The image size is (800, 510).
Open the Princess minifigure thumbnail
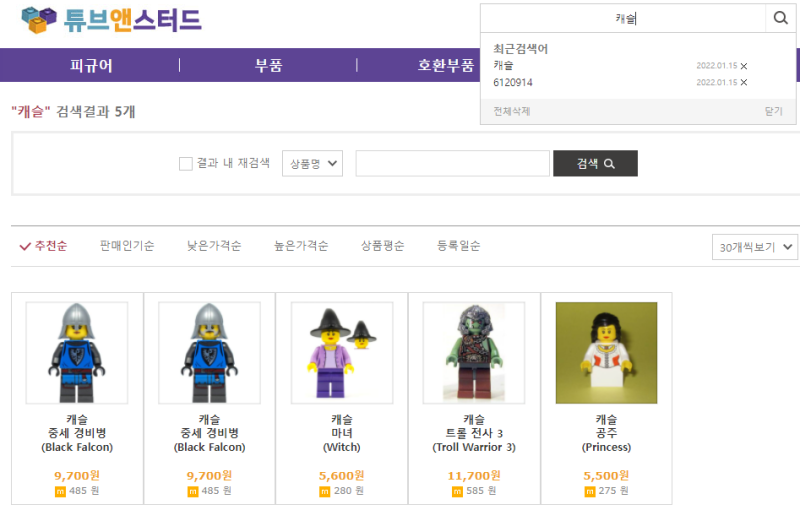(x=606, y=353)
